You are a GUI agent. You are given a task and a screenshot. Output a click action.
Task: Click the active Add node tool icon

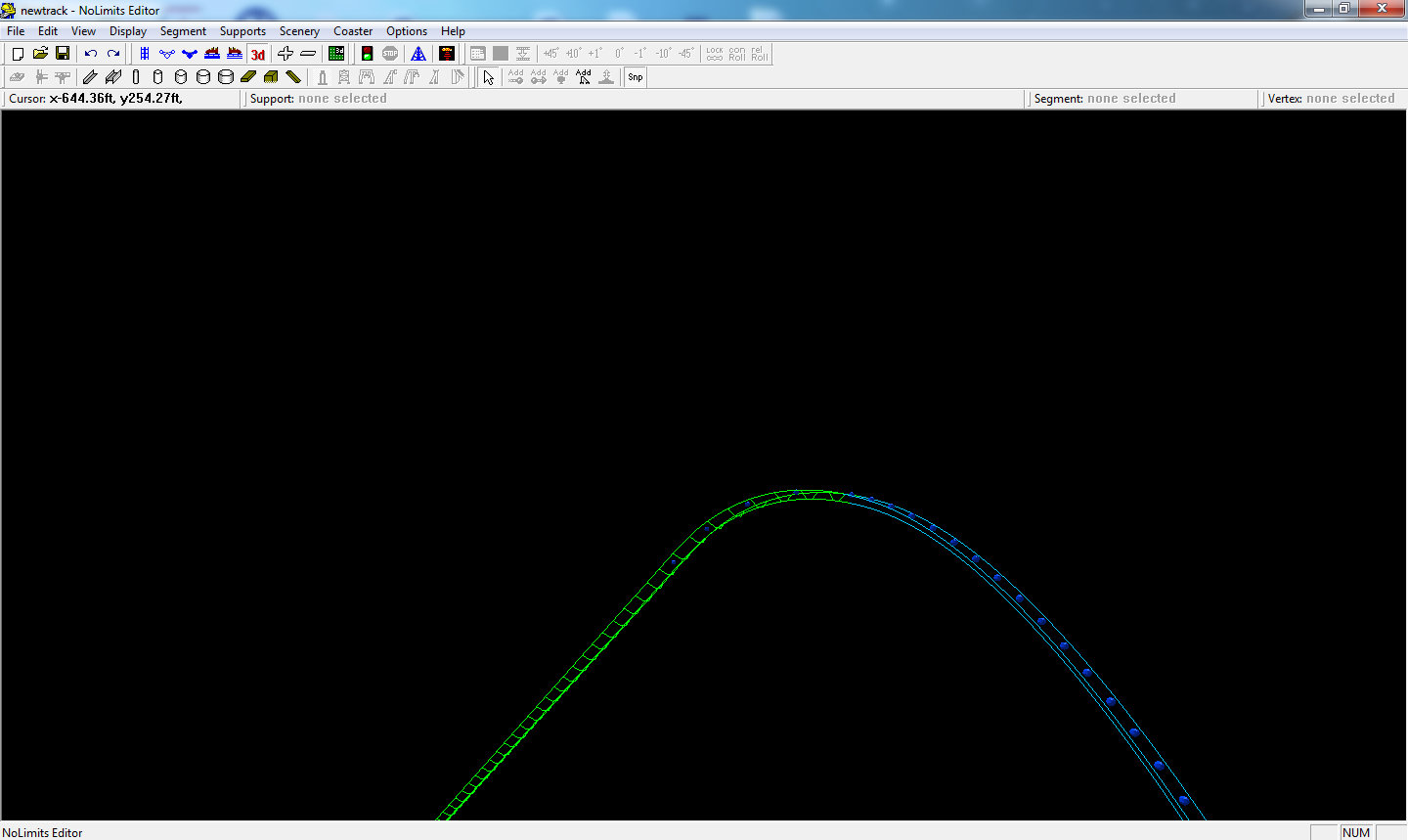(584, 76)
